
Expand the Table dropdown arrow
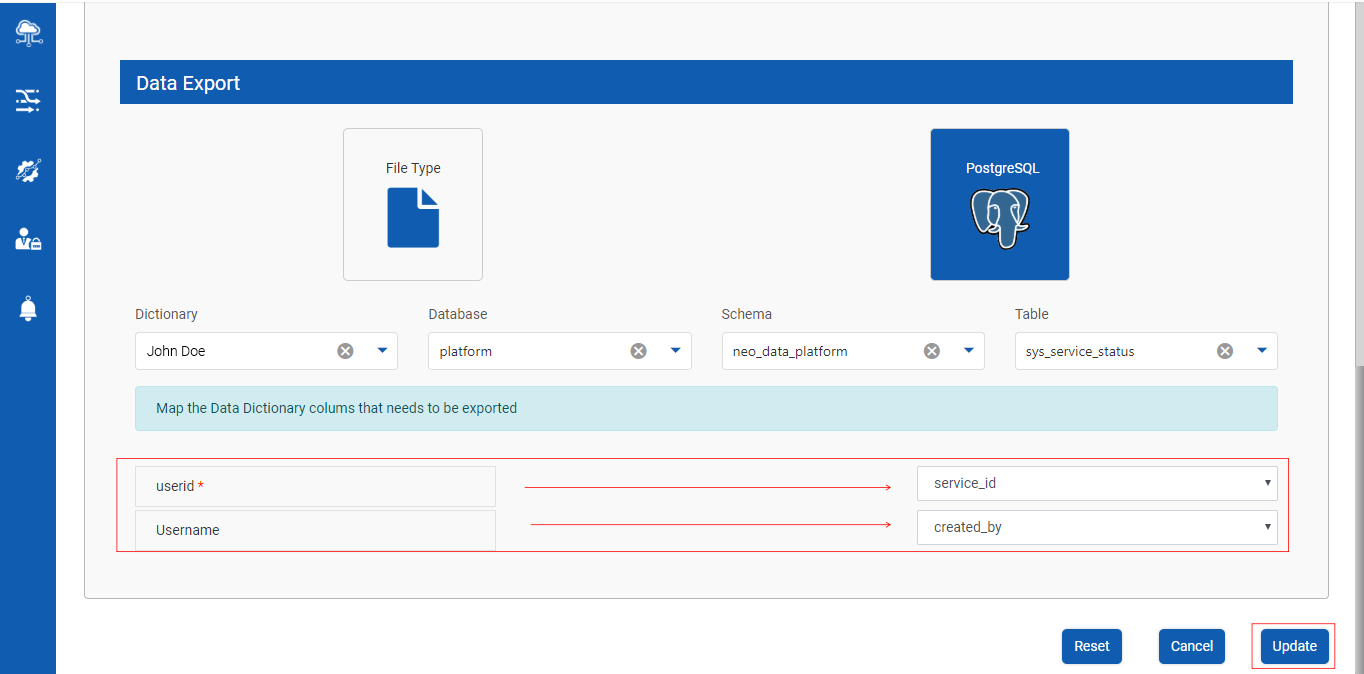pos(1262,351)
